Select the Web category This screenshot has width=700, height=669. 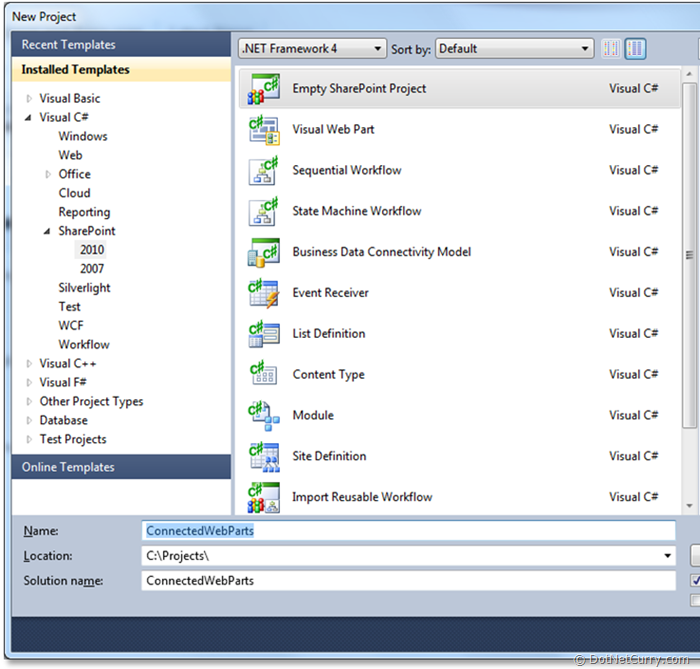[71, 155]
